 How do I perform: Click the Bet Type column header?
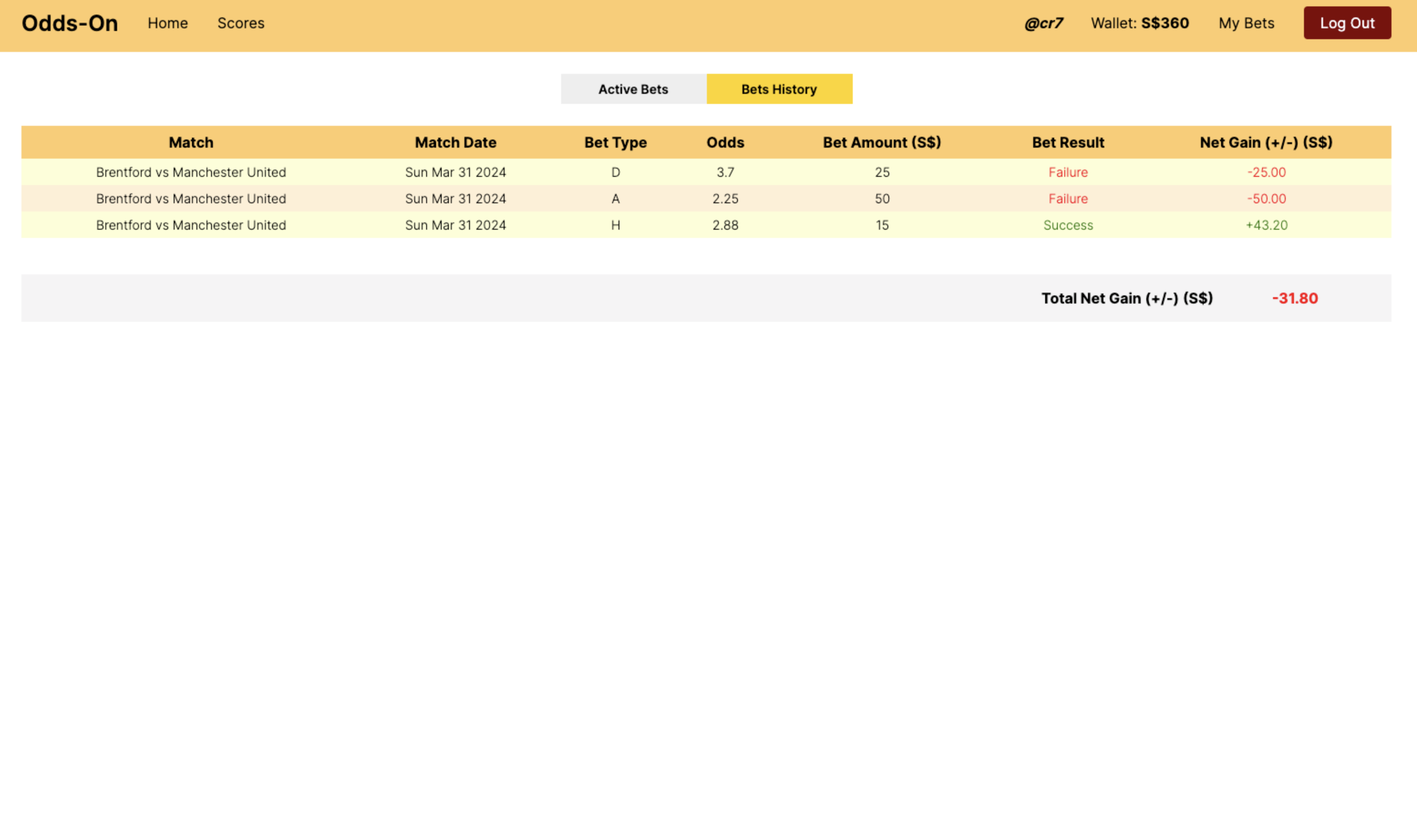pos(615,143)
